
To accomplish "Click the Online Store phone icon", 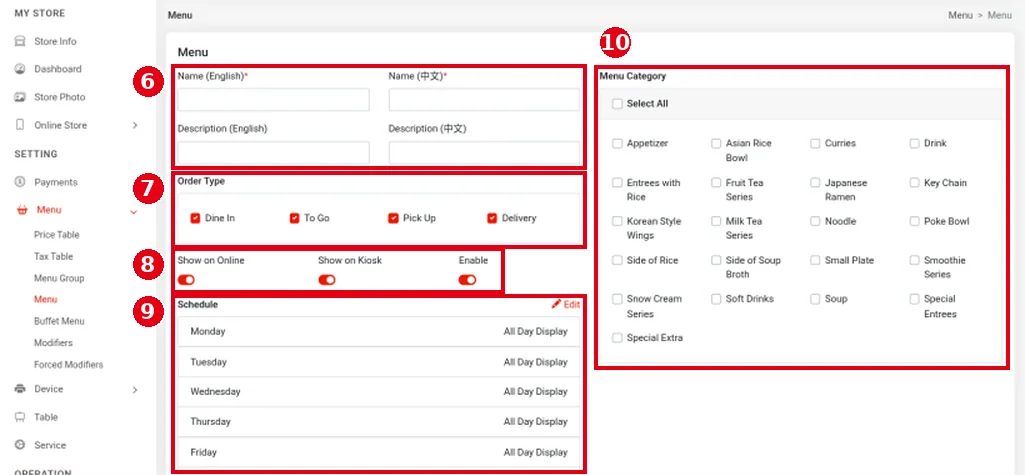I will coord(20,125).
